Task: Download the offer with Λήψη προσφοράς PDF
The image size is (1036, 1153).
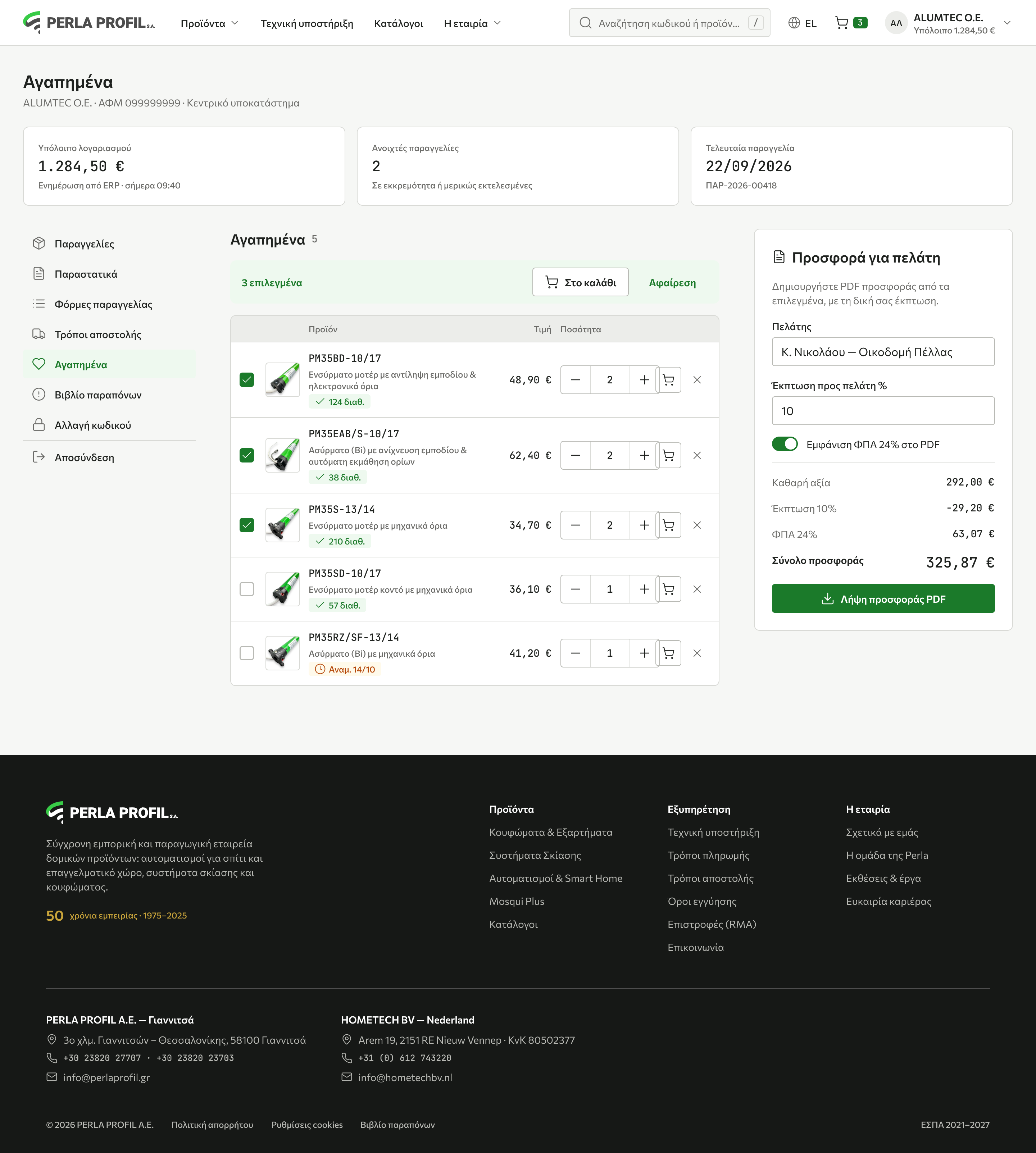Action: click(883, 599)
